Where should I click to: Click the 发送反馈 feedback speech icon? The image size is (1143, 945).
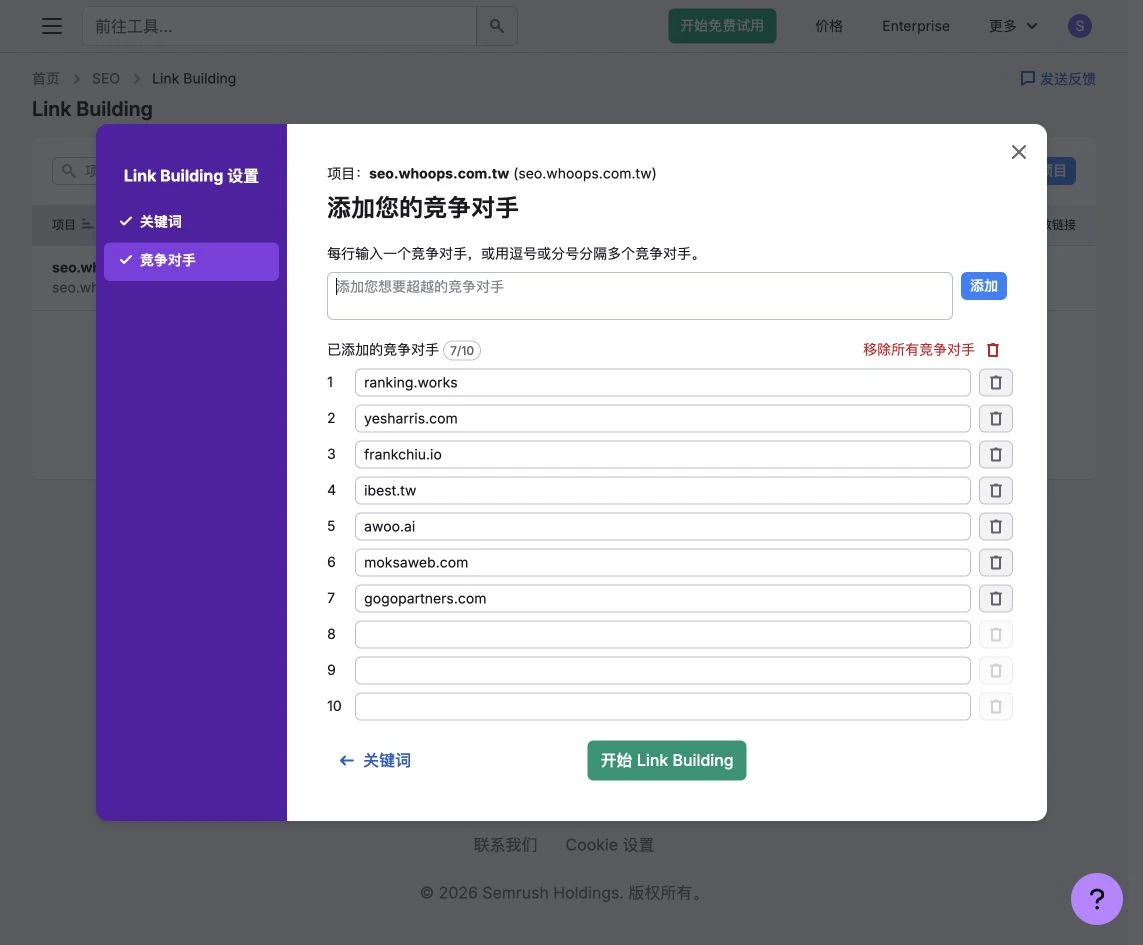1027,78
